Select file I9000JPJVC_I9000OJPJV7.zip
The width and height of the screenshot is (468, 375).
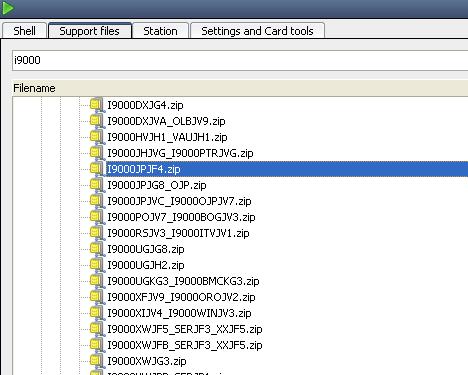coord(179,201)
